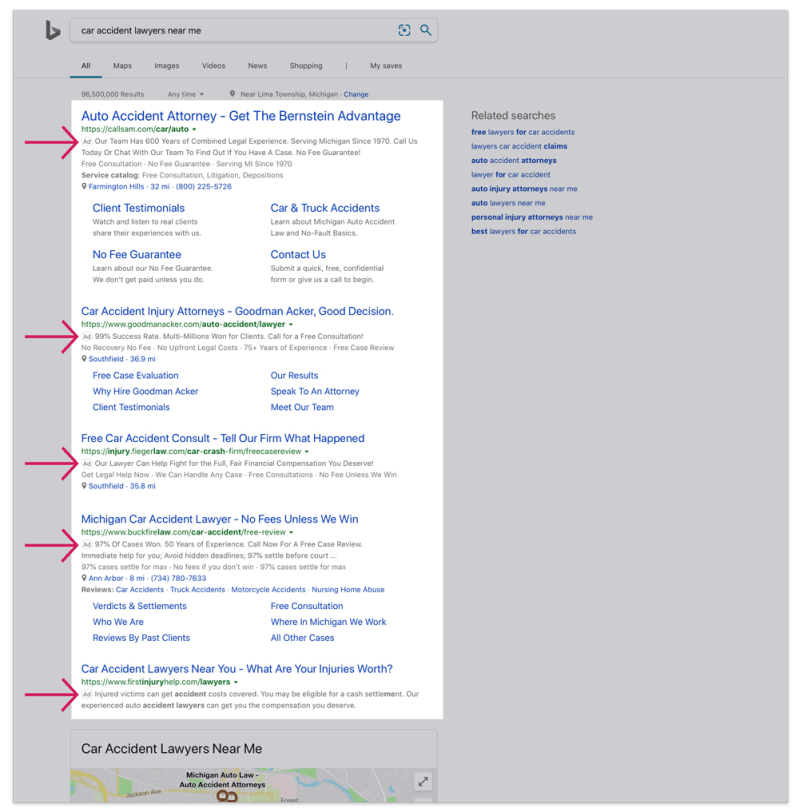Open No Fee Guarantee sitelink

[x=137, y=255]
